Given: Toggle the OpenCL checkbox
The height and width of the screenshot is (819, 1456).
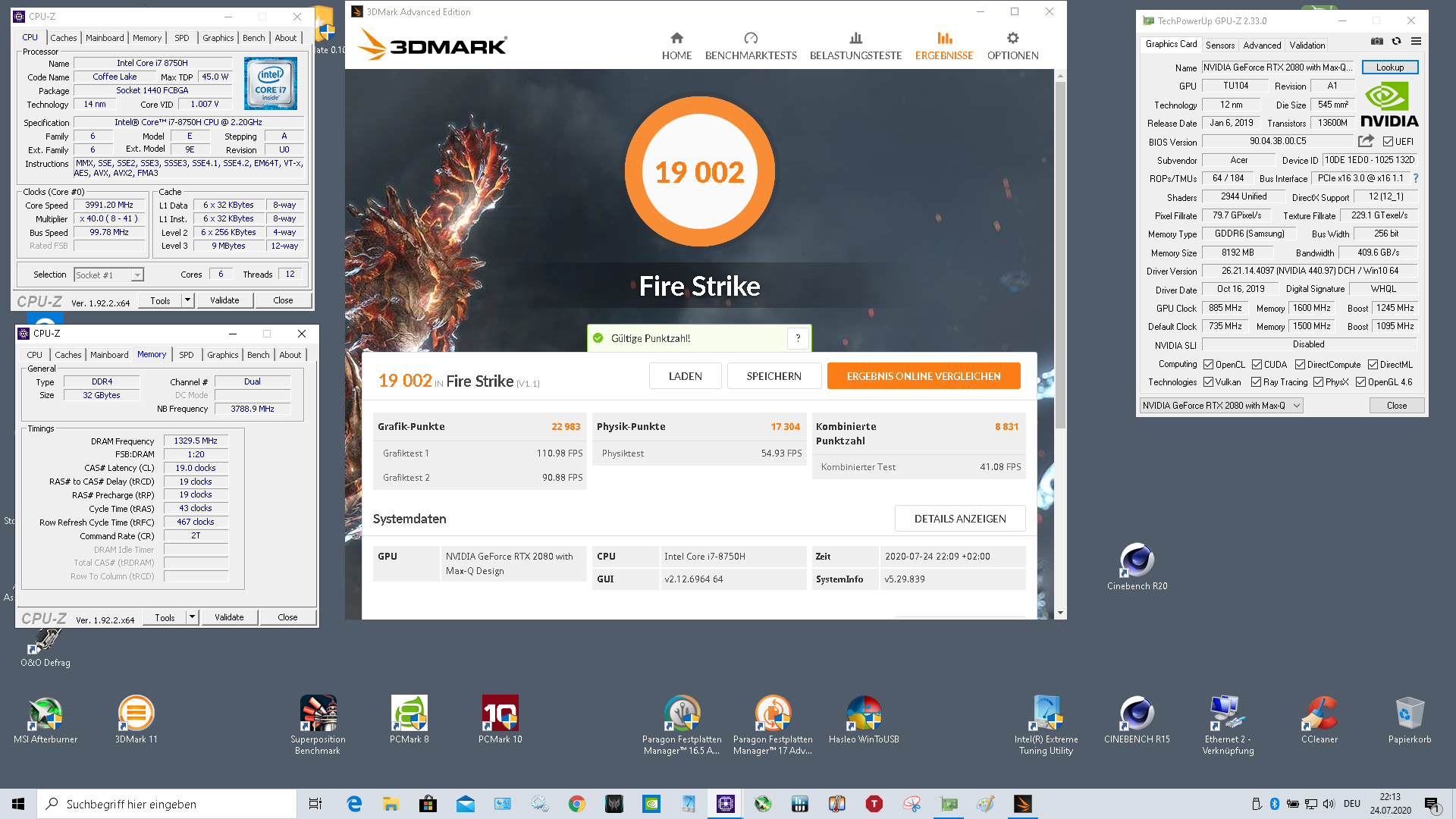Looking at the screenshot, I should (1209, 365).
